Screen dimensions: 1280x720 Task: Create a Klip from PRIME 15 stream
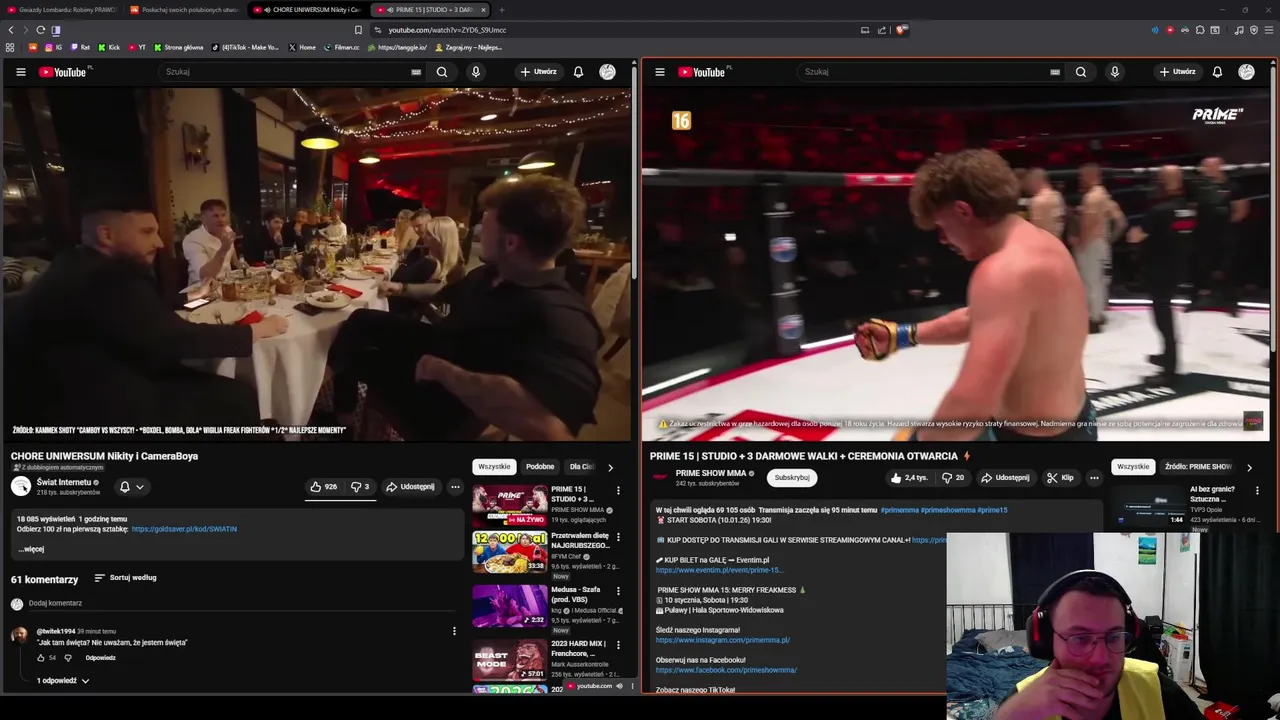[1060, 478]
